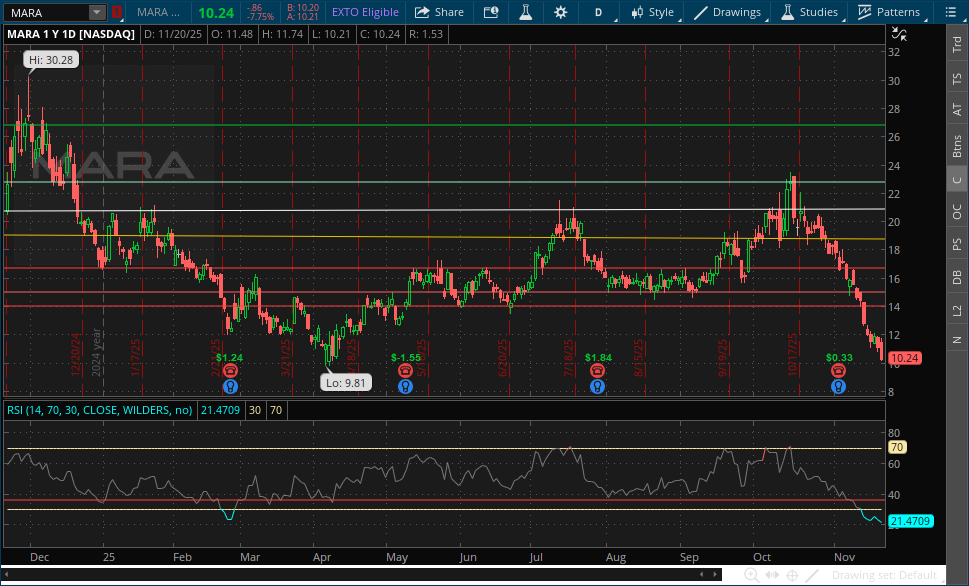Open the AT sidebar tab

(957, 109)
